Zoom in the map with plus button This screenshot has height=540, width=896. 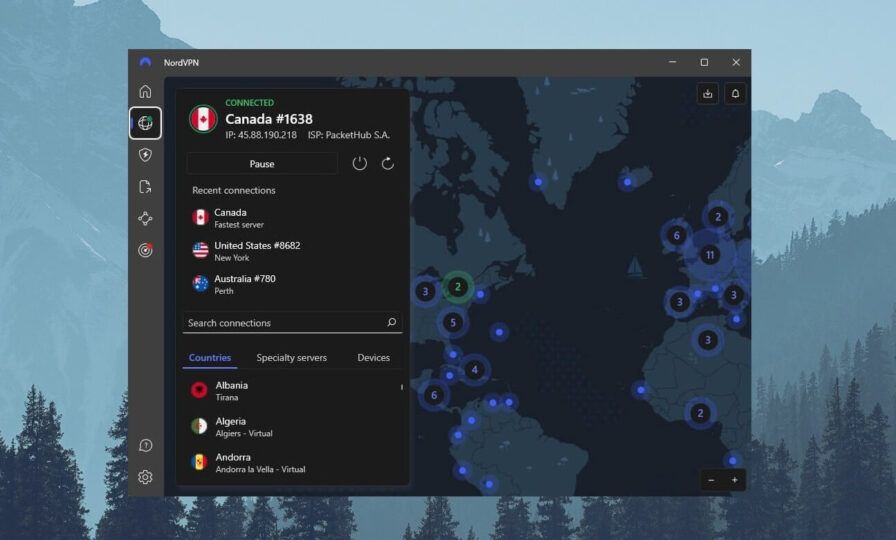click(x=734, y=480)
